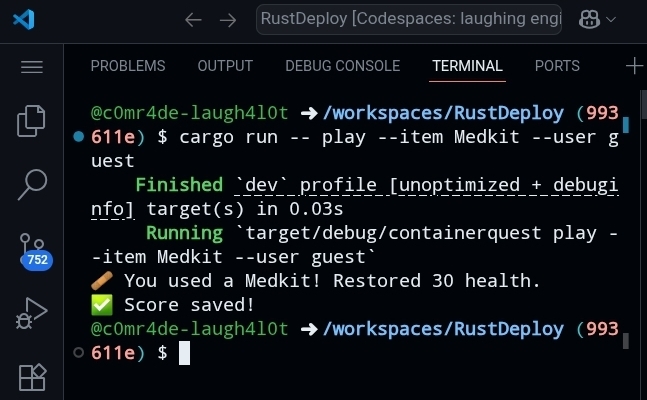Open the Explorer files view

tap(31, 121)
